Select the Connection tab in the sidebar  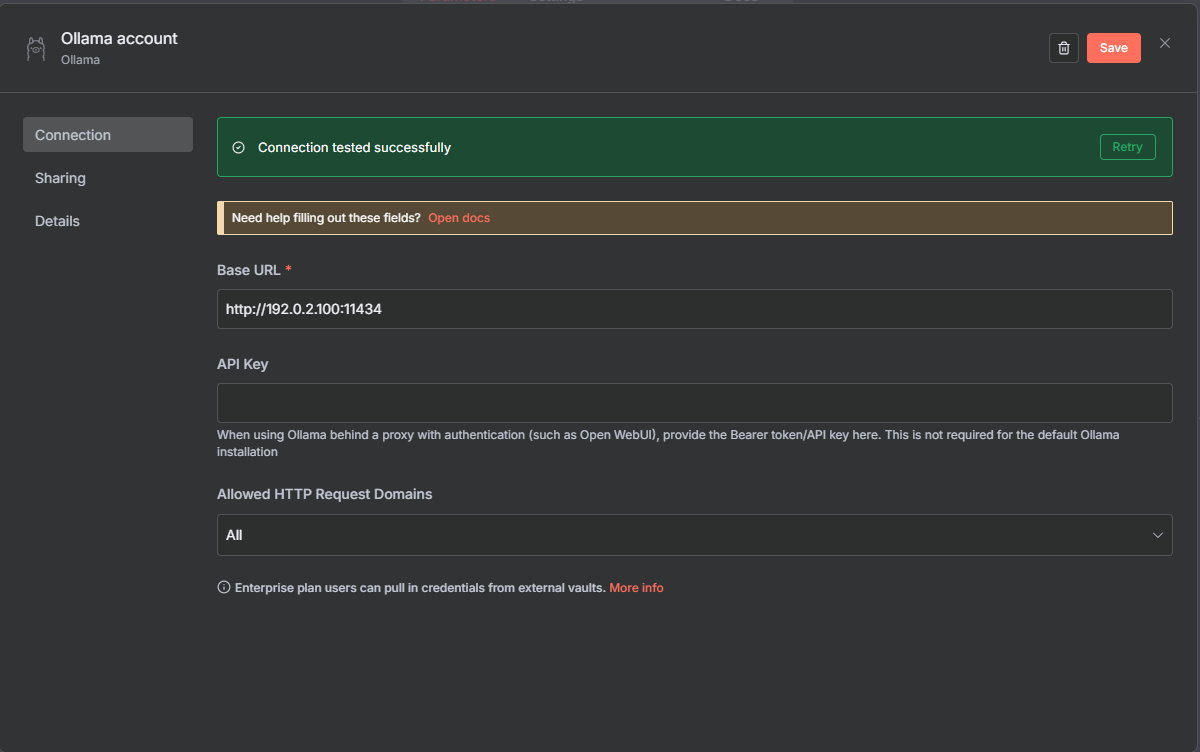coord(107,135)
